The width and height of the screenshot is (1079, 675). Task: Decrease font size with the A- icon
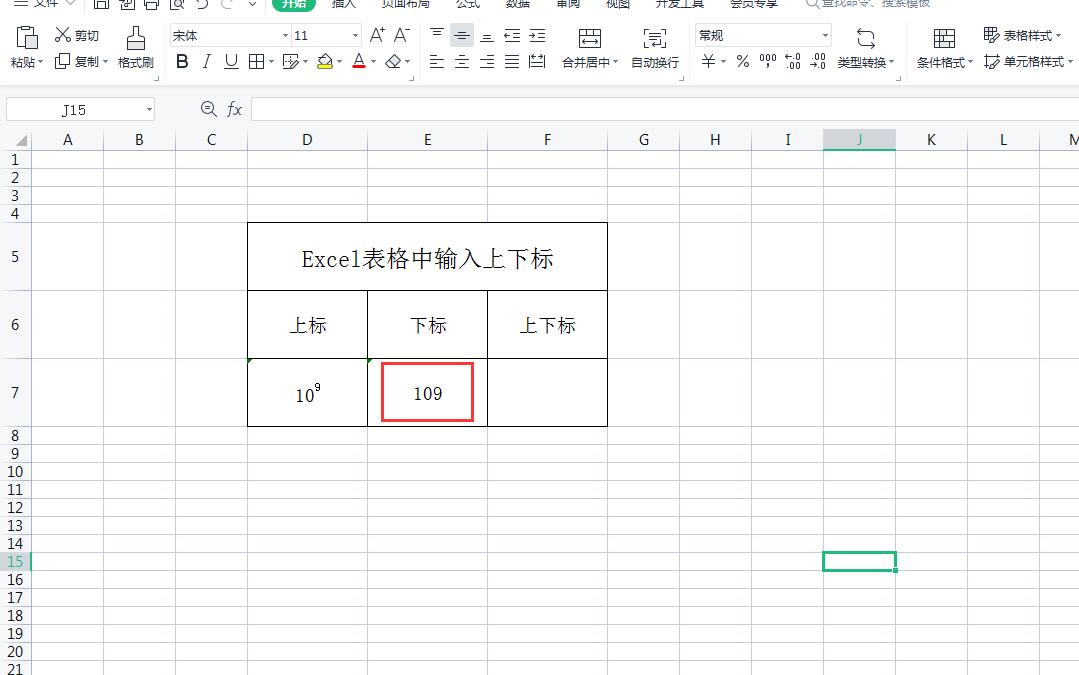tap(402, 35)
